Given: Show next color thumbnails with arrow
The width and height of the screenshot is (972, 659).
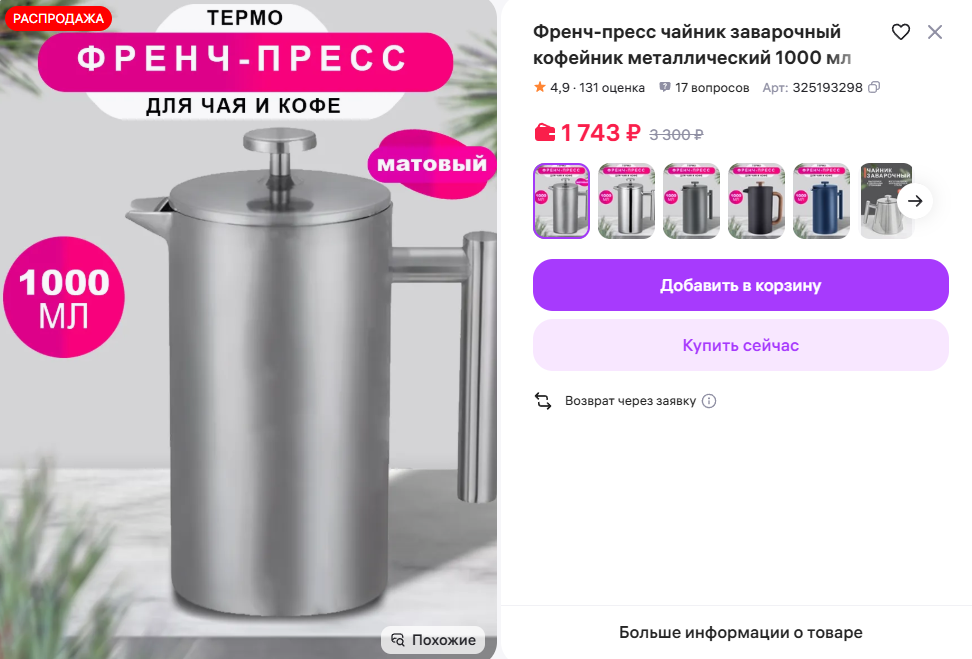Looking at the screenshot, I should (x=914, y=201).
